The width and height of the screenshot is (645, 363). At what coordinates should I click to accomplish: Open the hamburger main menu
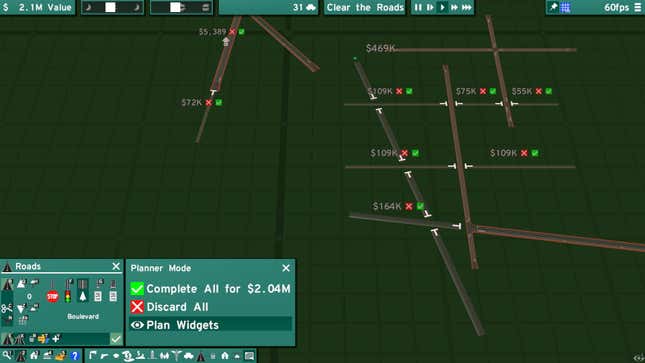click(x=638, y=7)
